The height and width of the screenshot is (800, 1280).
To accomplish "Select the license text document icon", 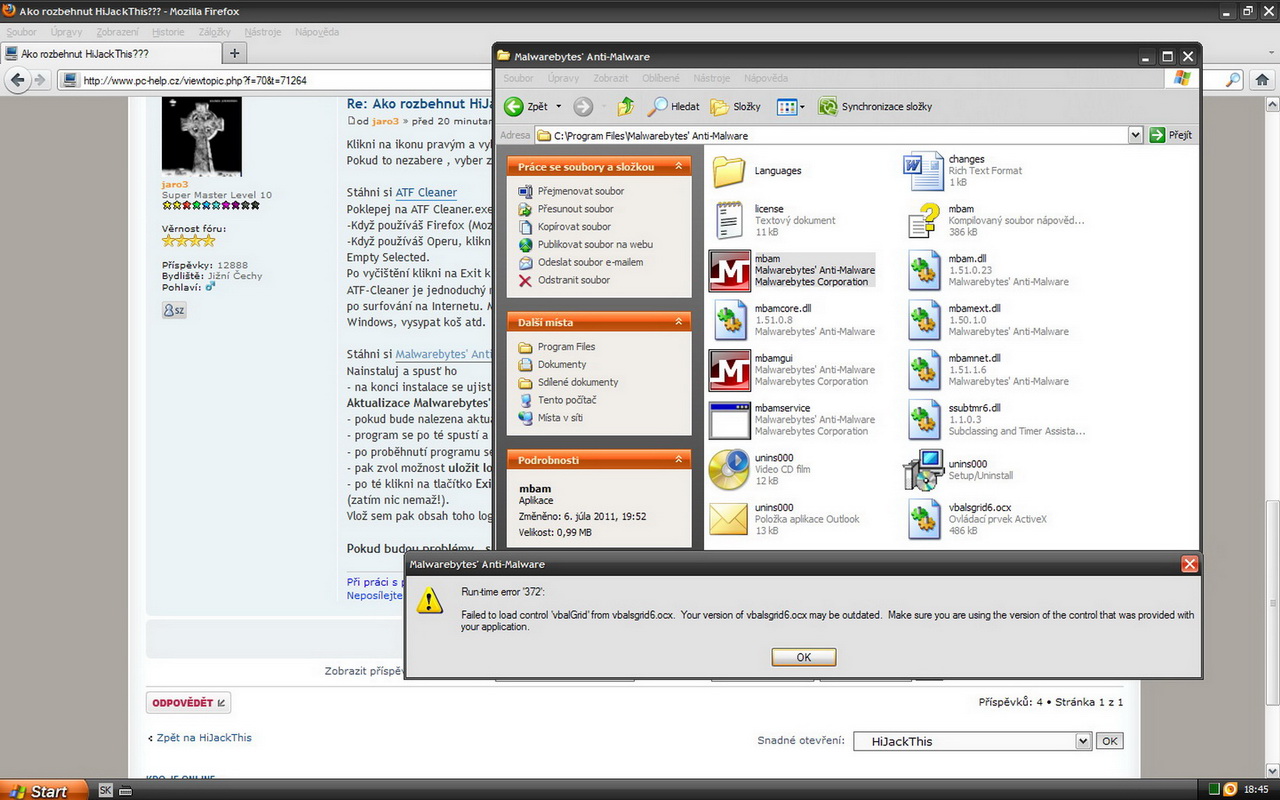I will [x=729, y=220].
